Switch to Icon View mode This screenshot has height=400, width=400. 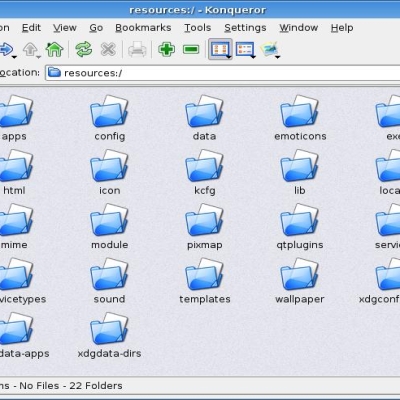click(219, 49)
